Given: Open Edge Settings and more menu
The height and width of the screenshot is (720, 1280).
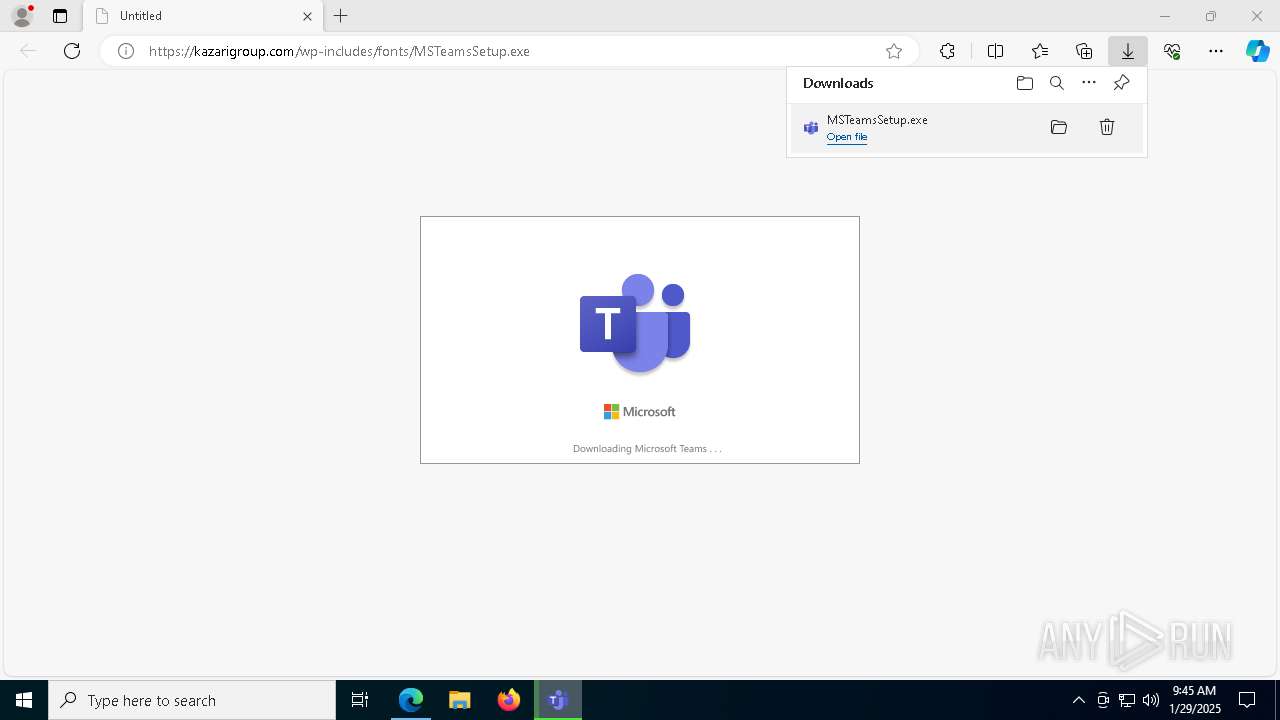Looking at the screenshot, I should pyautogui.click(x=1216, y=51).
